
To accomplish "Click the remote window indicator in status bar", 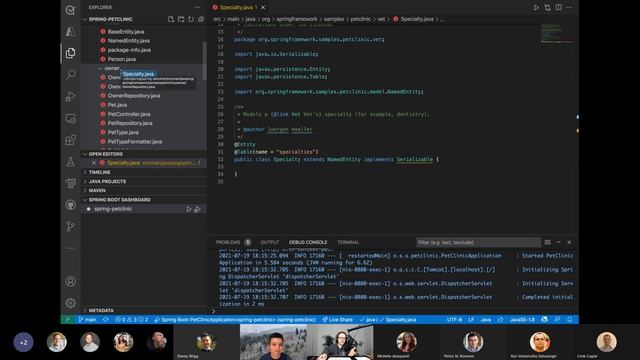I will (68, 320).
